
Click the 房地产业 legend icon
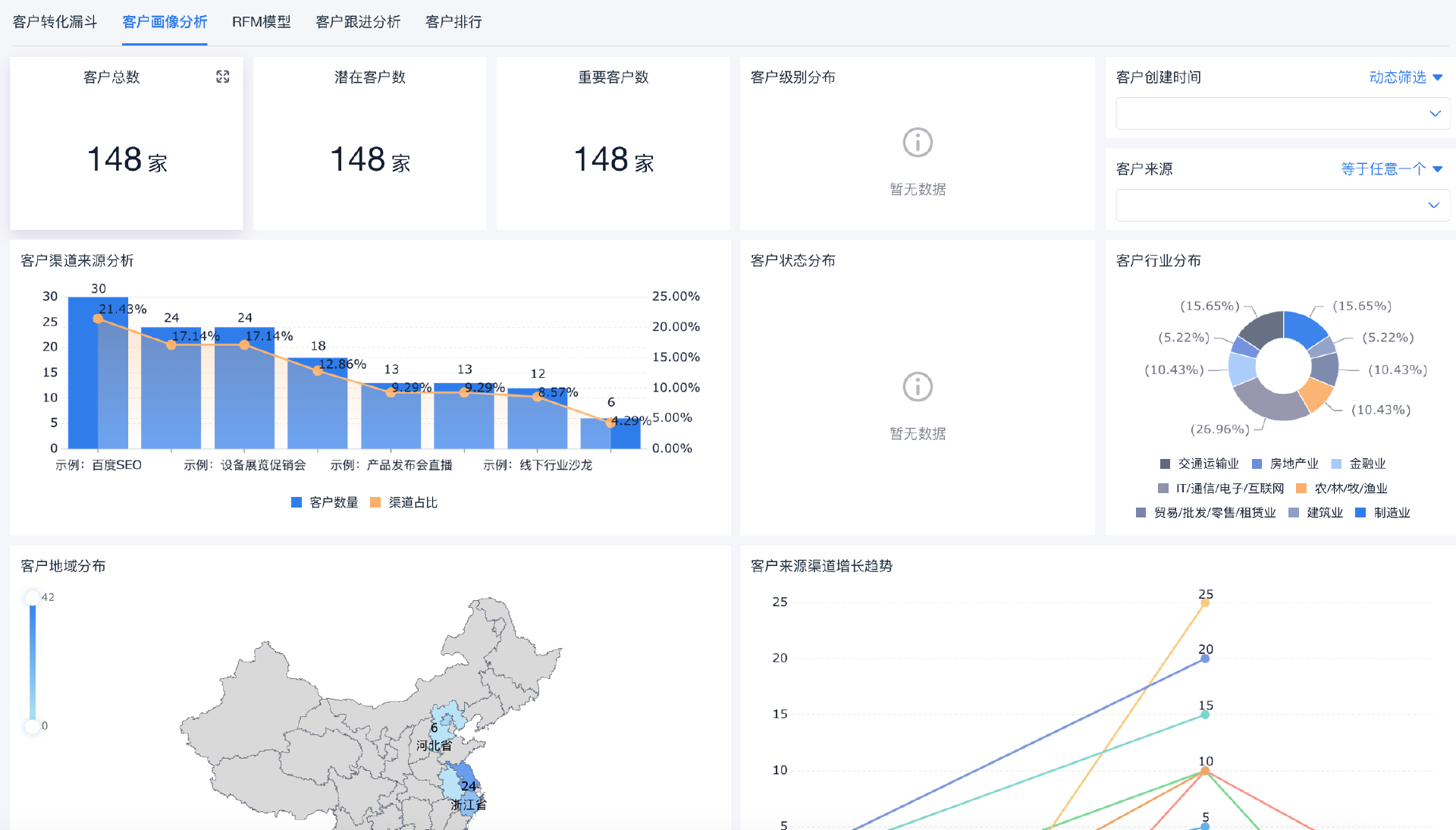1257,464
